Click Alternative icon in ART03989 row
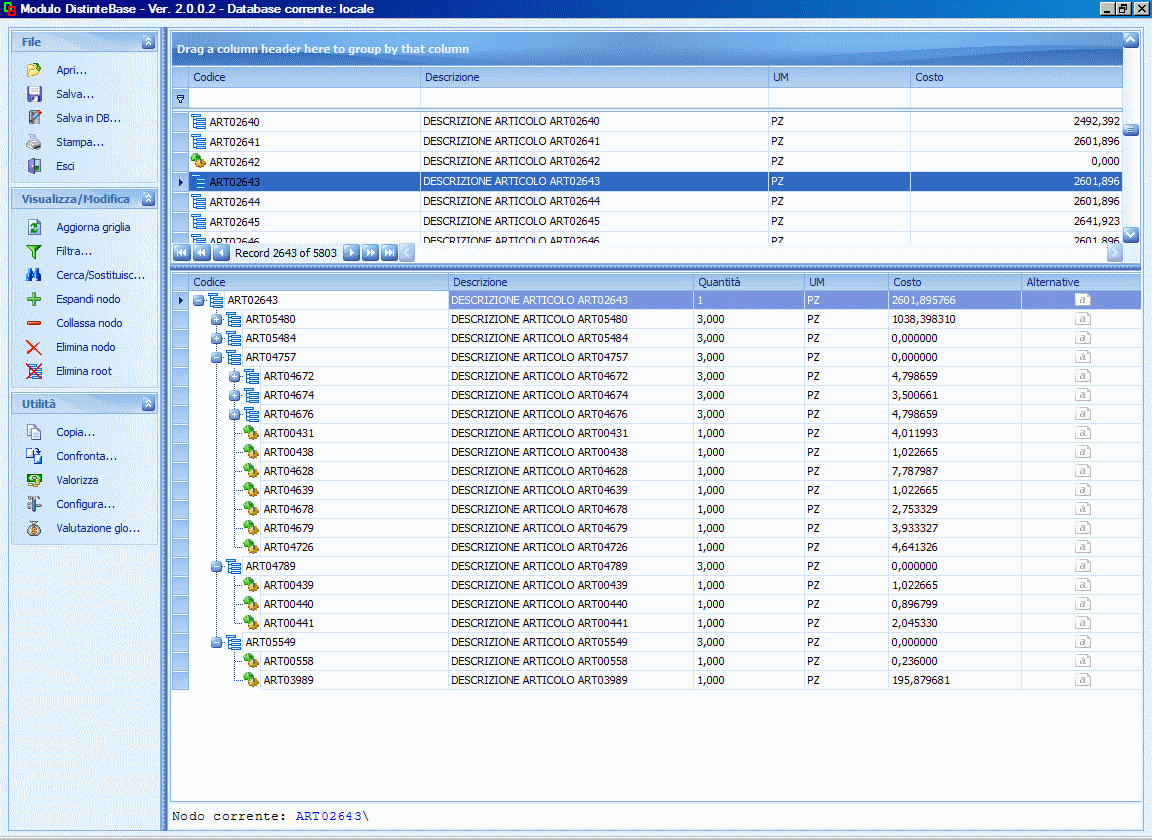Viewport: 1152px width, 840px height. 1082,680
